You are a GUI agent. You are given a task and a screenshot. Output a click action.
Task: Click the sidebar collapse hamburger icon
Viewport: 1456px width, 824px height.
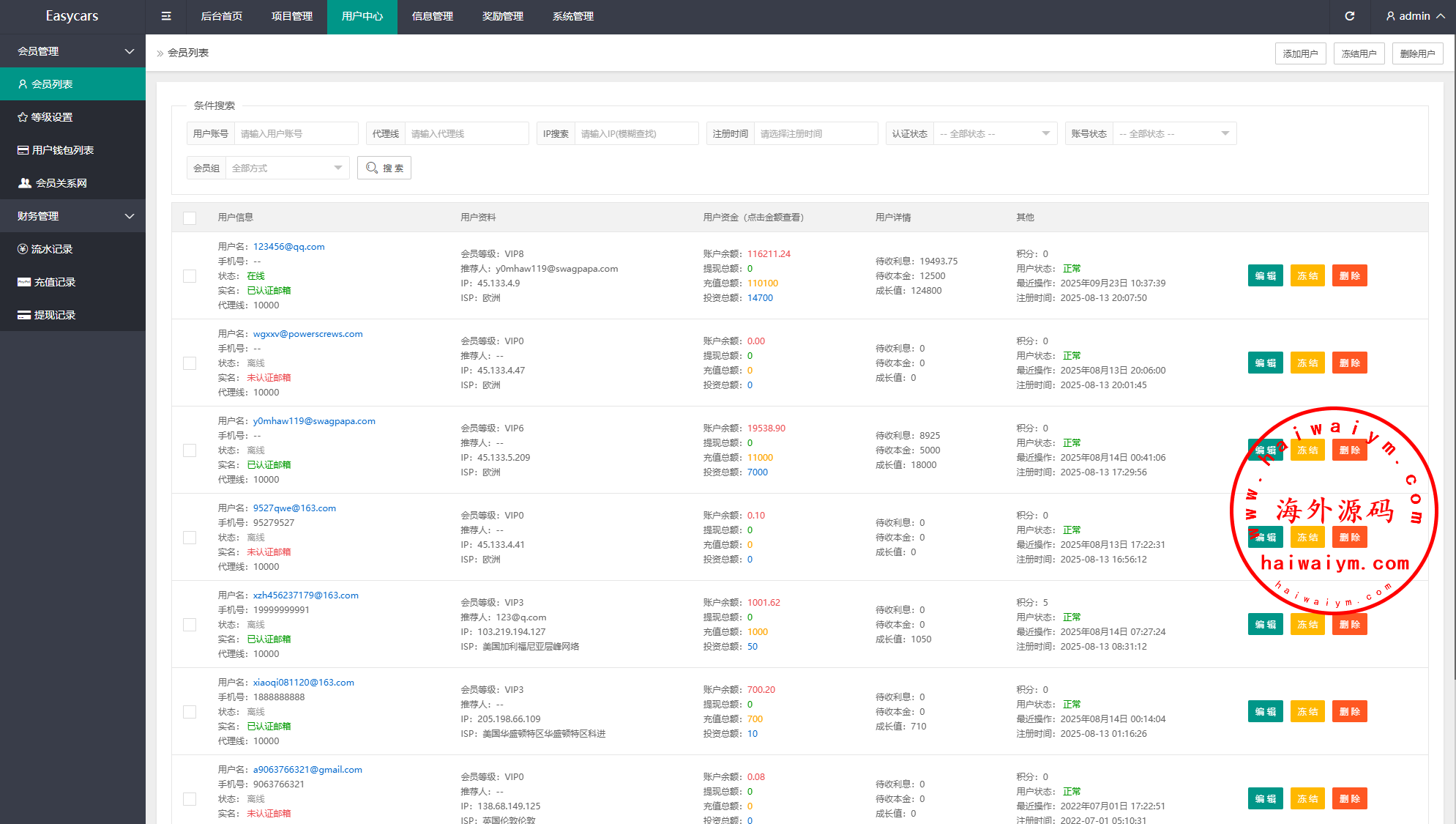(x=166, y=16)
